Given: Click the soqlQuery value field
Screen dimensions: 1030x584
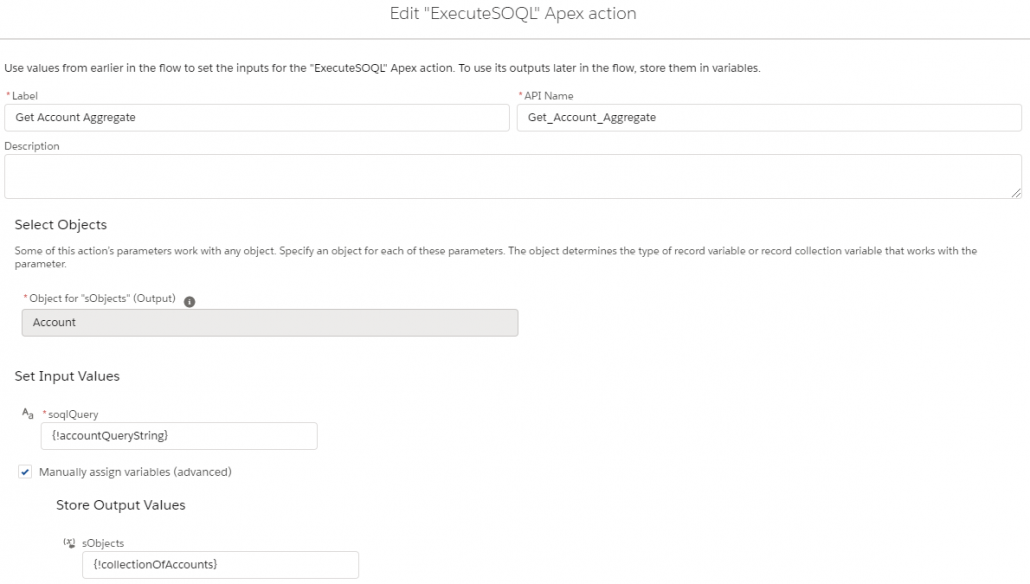Looking at the screenshot, I should pyautogui.click(x=178, y=435).
